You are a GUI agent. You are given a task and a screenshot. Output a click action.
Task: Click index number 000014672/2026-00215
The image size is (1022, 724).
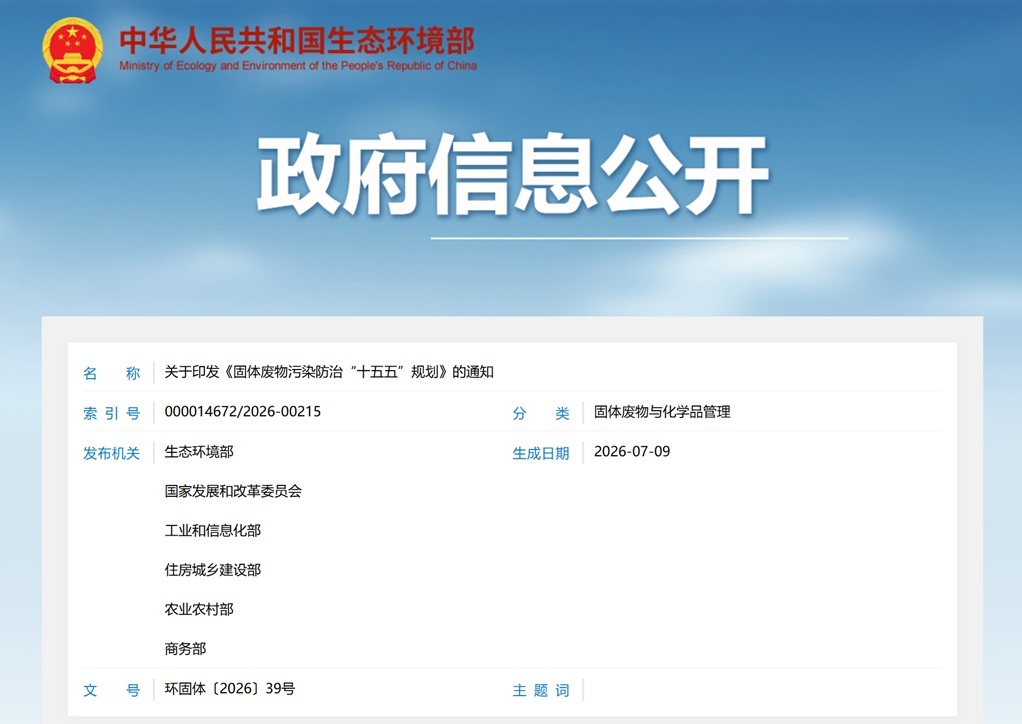click(x=242, y=412)
